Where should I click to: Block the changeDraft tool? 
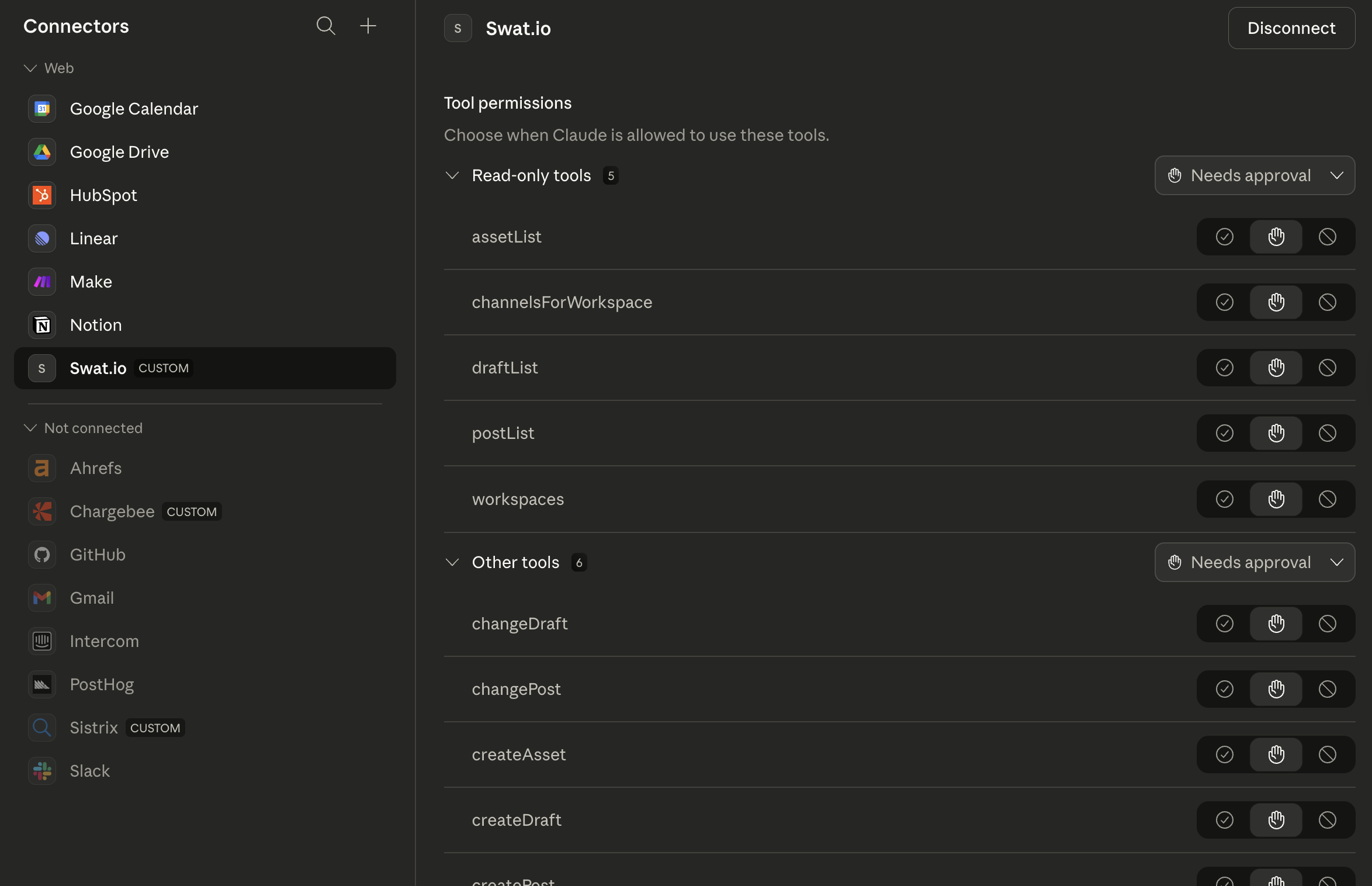[x=1328, y=624]
